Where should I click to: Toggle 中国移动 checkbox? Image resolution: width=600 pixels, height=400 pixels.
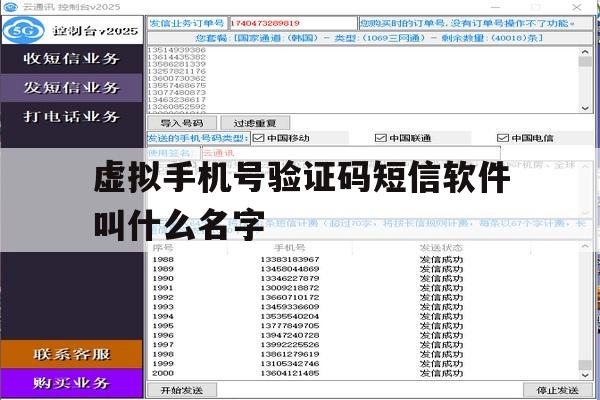click(x=259, y=138)
